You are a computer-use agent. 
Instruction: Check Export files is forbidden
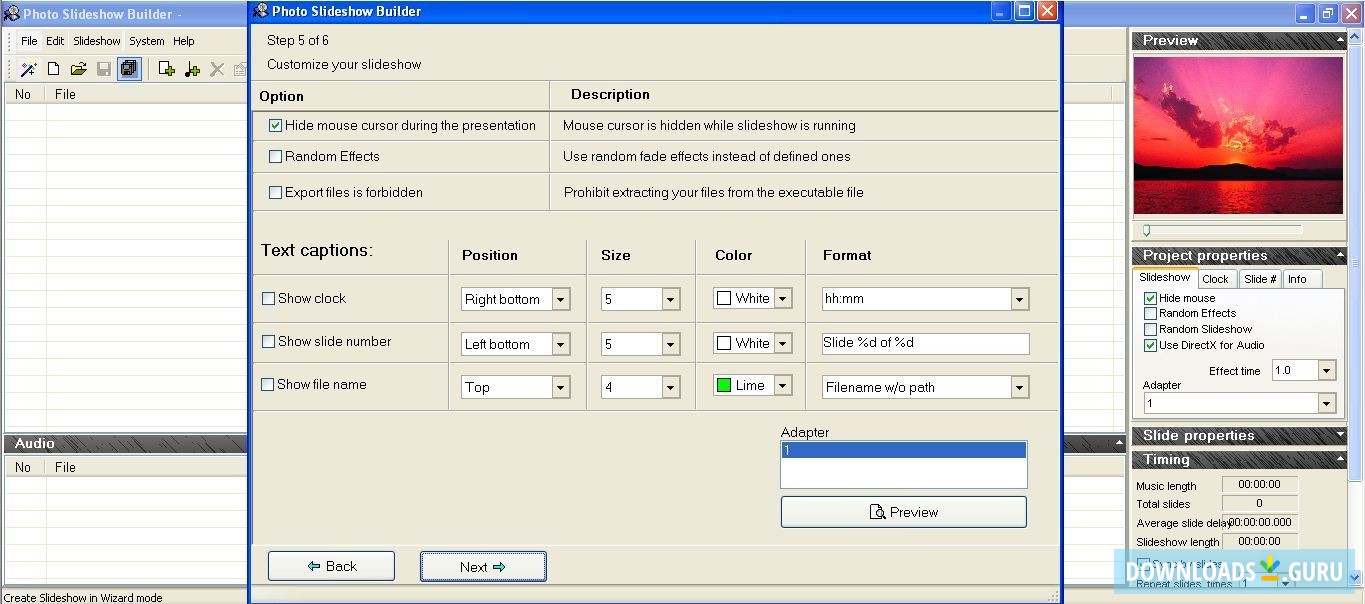275,192
